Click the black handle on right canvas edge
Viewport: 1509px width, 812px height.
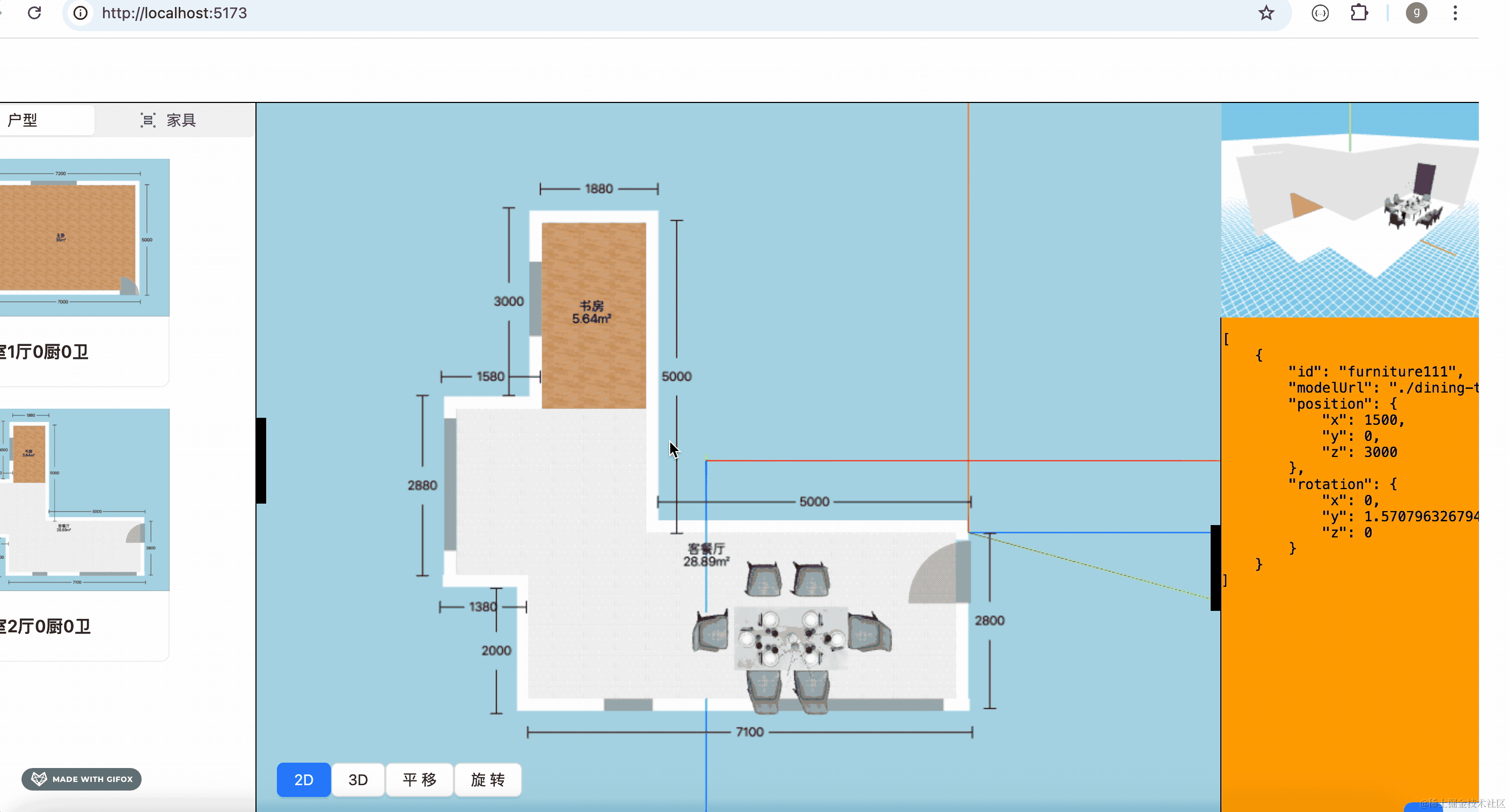1215,568
